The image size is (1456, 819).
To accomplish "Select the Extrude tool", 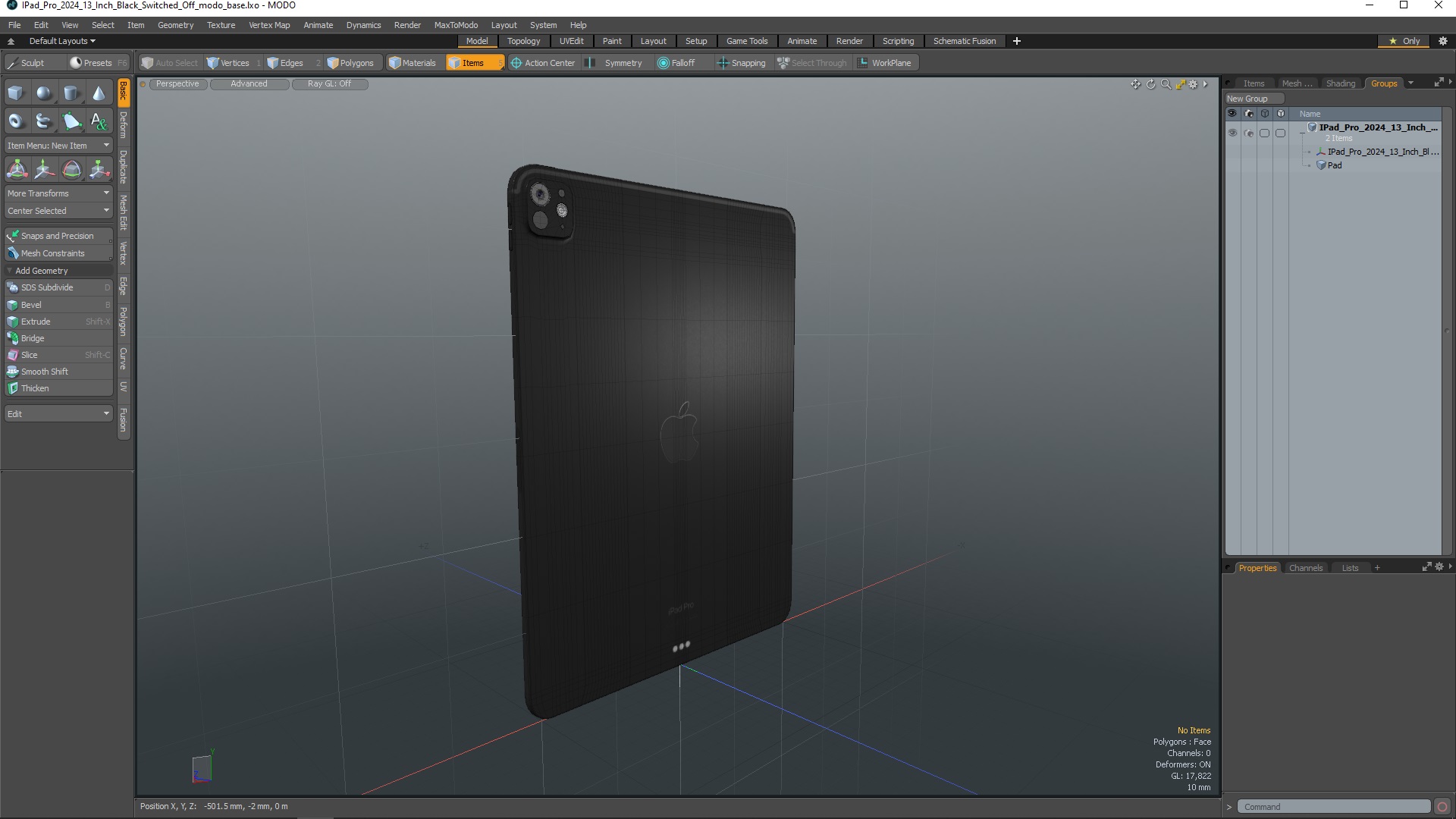I will coord(58,322).
